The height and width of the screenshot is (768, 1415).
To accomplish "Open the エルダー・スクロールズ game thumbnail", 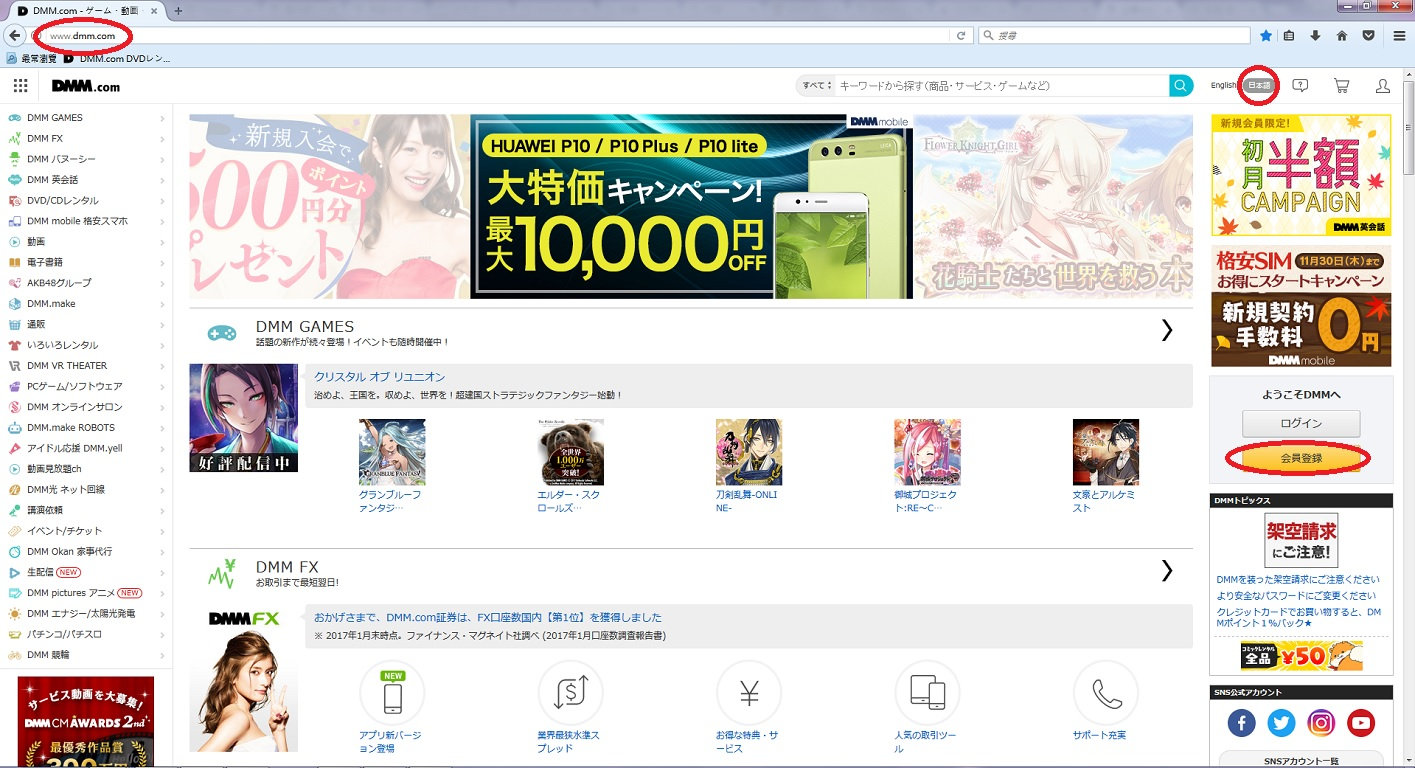I will pyautogui.click(x=570, y=452).
